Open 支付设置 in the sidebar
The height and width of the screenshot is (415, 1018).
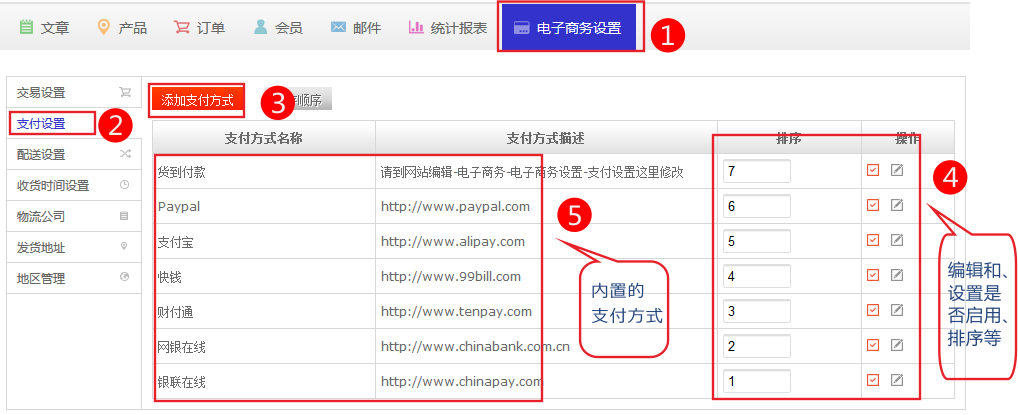(x=74, y=123)
